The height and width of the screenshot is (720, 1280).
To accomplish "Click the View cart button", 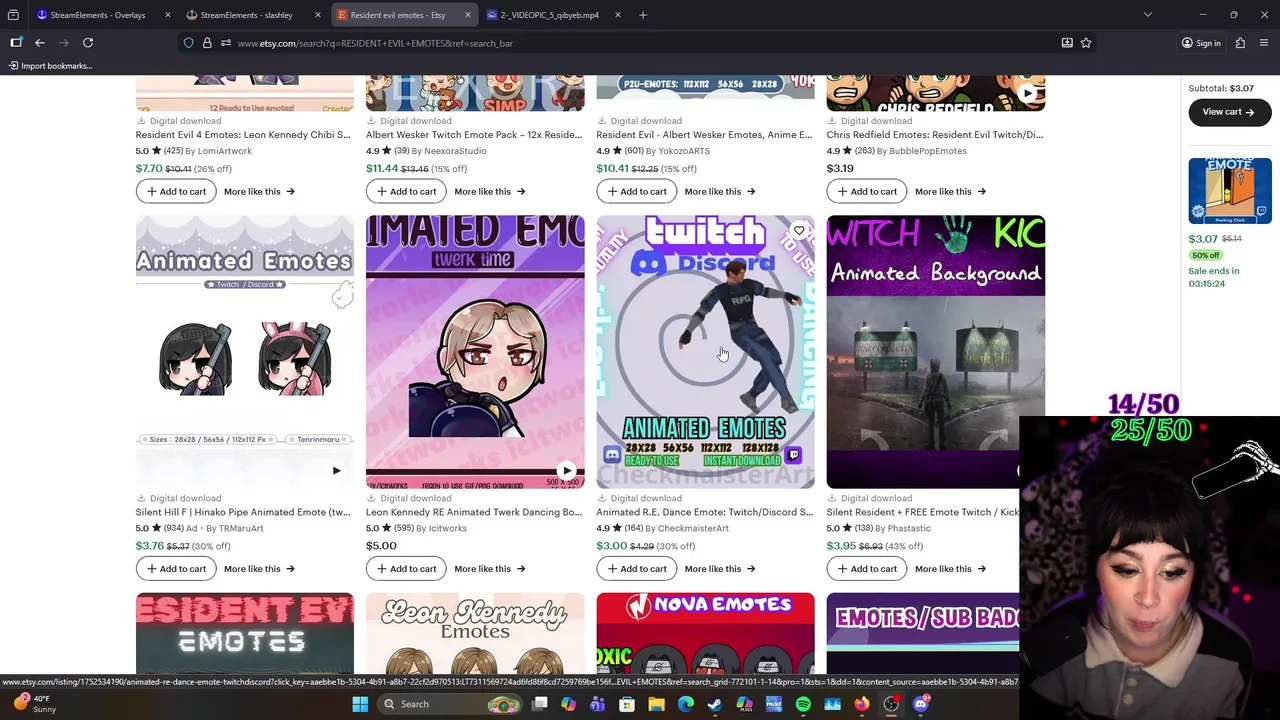I will pyautogui.click(x=1229, y=112).
